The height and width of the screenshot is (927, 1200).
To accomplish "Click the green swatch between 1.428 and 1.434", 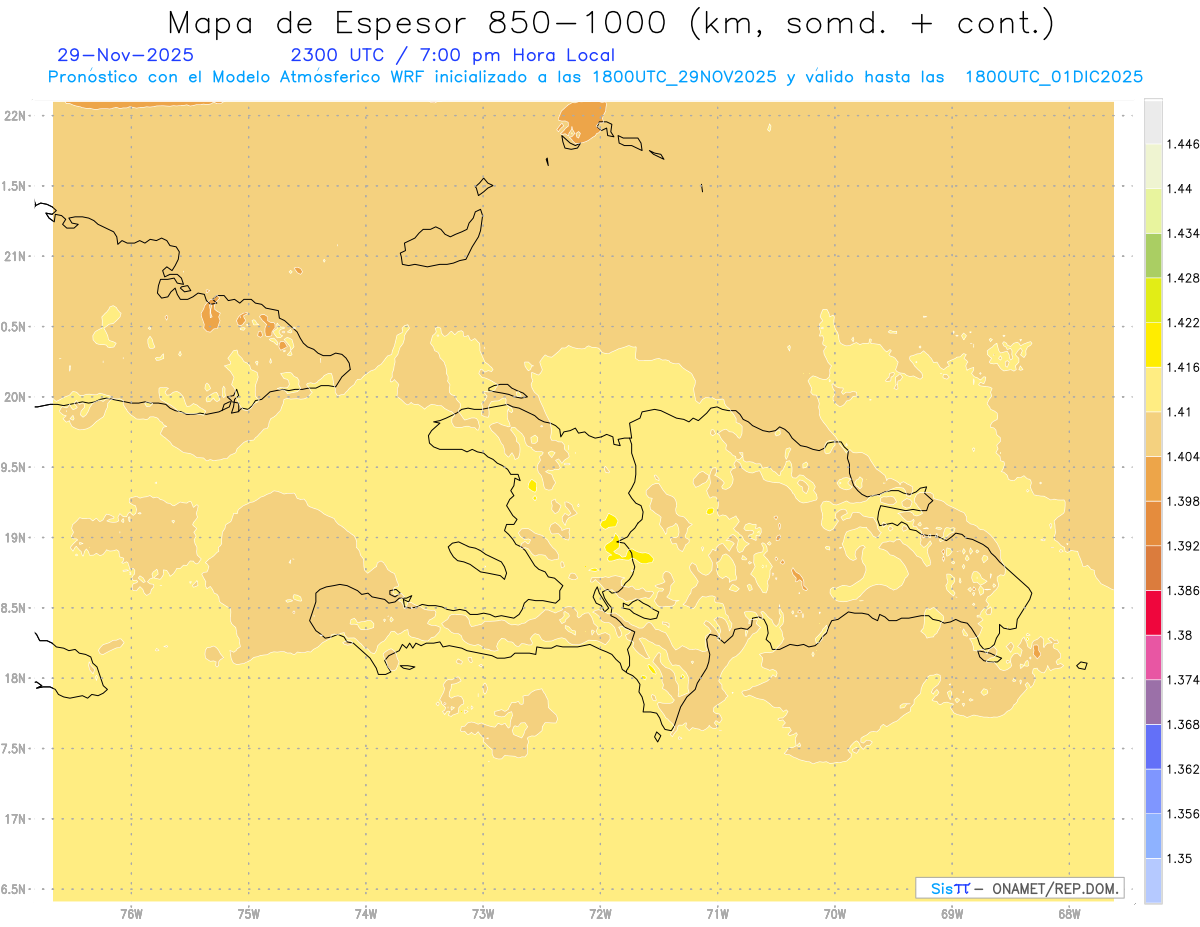I will 1153,255.
